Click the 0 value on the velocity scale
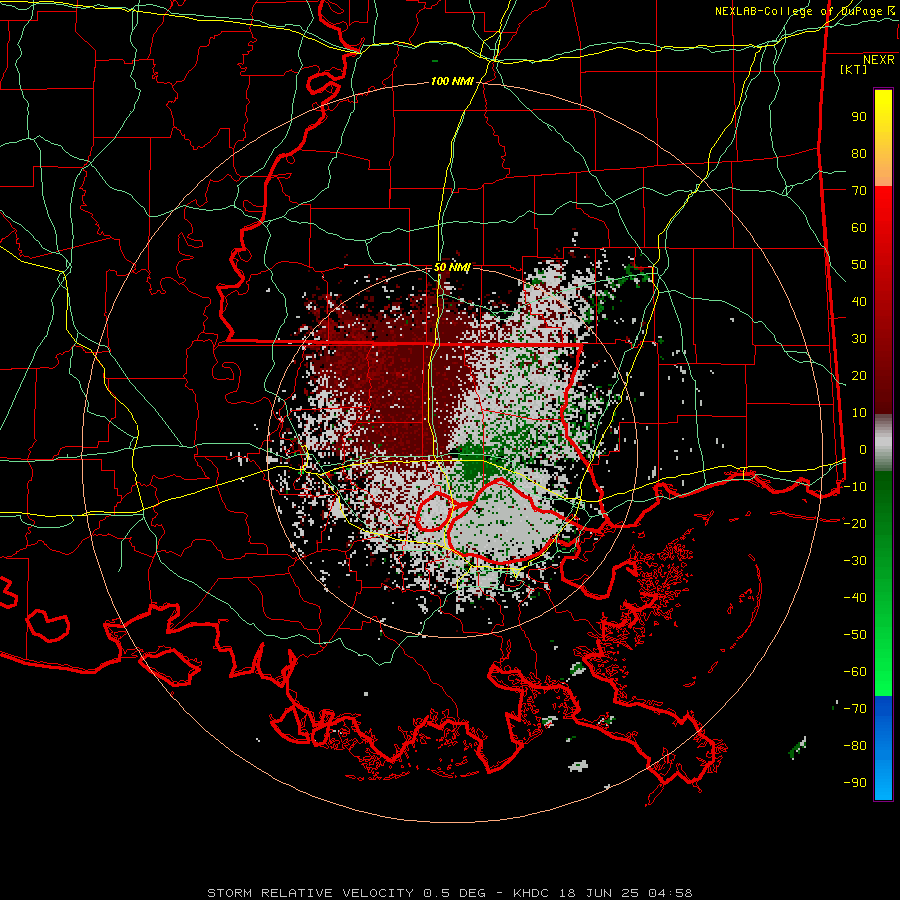 click(x=863, y=450)
